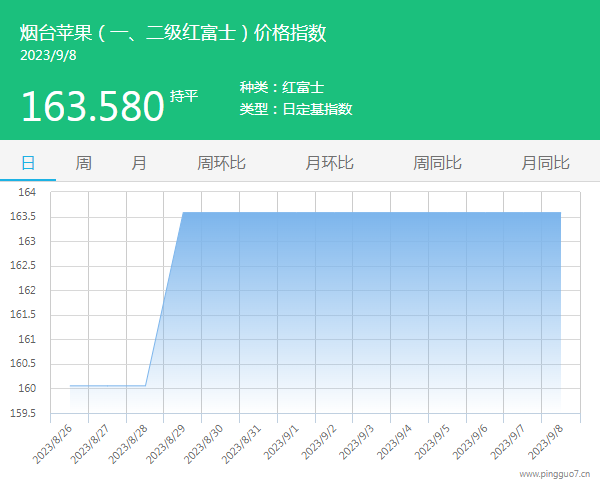Click the 类型：日定基指数 label

pos(295,109)
